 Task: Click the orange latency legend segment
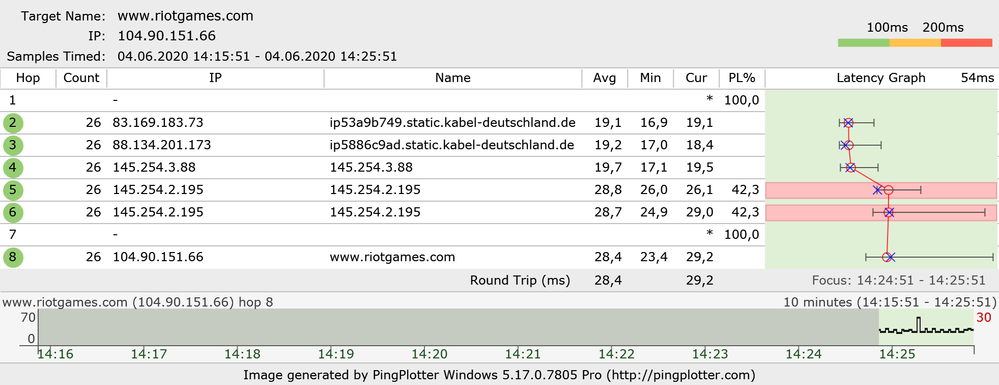[915, 43]
